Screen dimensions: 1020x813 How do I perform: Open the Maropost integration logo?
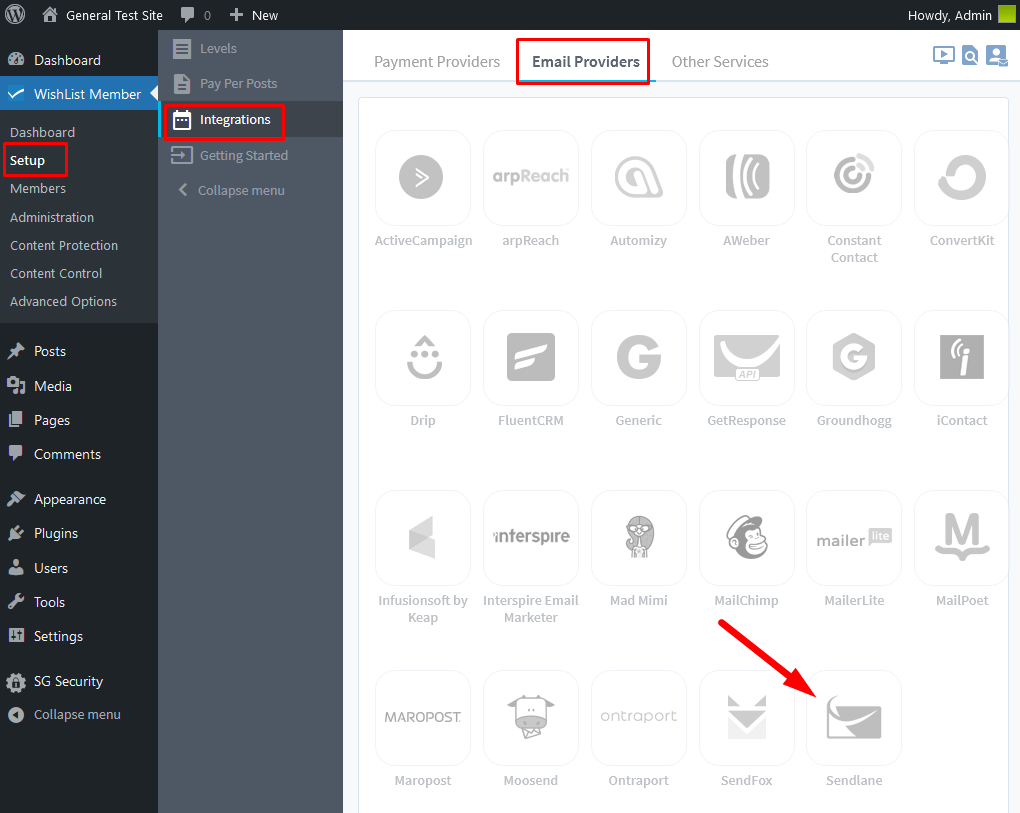(422, 718)
